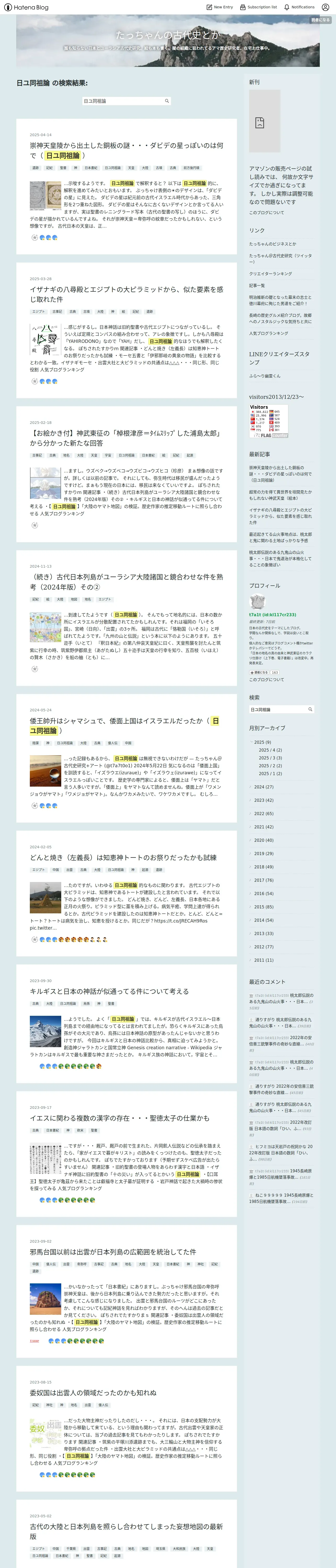The height and width of the screenshot is (1568, 336).
Task: Open the Subscription list
Action: point(259,7)
